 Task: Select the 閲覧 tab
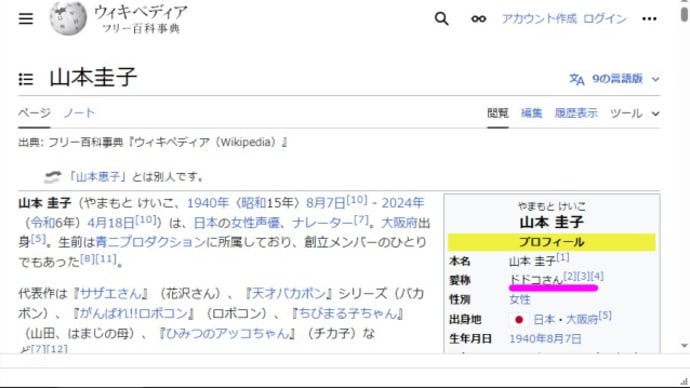[498, 113]
